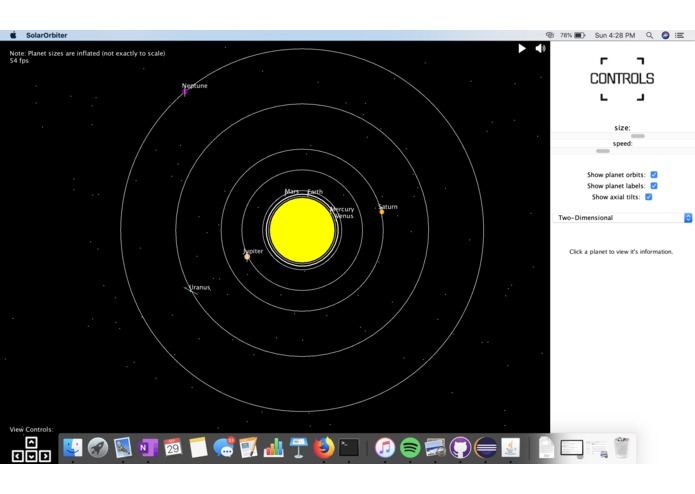Uncheck Show planet orbits
The width and height of the screenshot is (695, 494).
[x=654, y=175]
